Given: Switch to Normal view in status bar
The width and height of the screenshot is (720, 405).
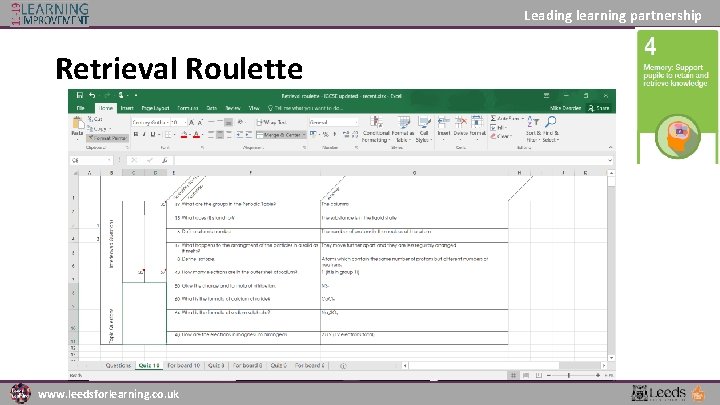Looking at the screenshot, I should point(513,375).
